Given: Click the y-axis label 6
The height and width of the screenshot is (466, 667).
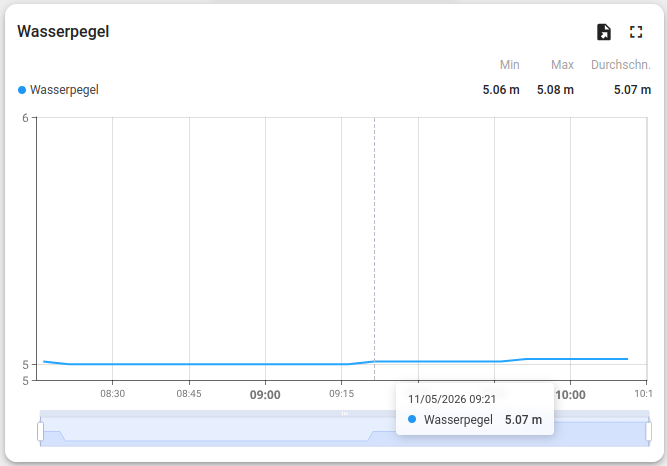Looking at the screenshot, I should [x=26, y=118].
